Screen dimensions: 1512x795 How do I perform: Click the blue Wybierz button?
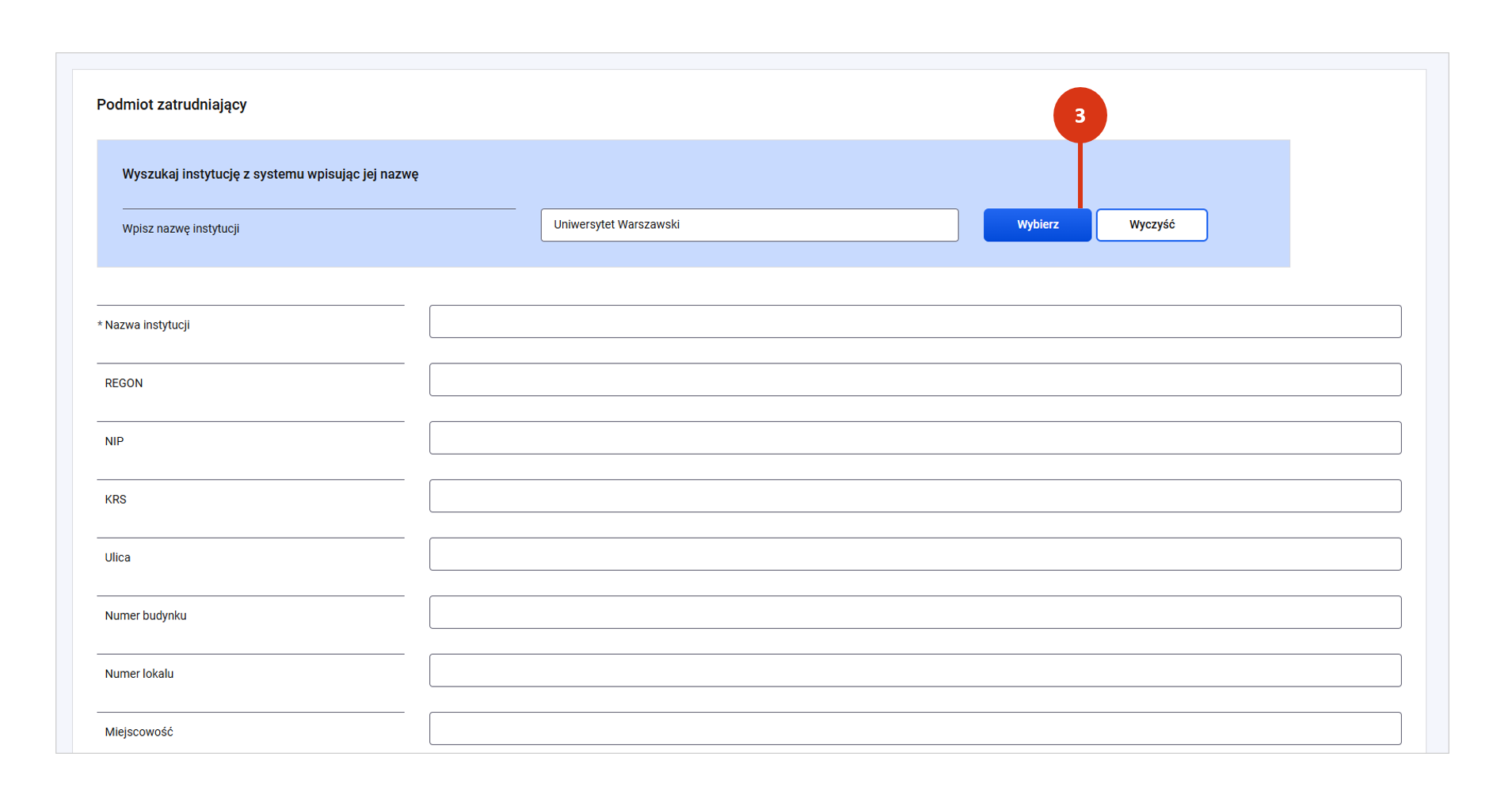point(1036,225)
